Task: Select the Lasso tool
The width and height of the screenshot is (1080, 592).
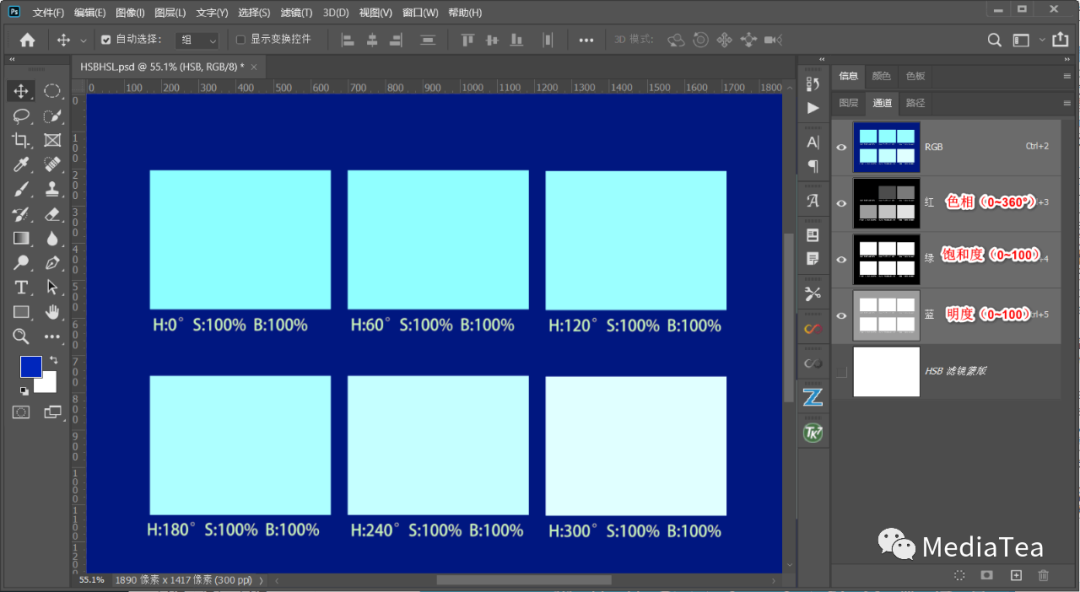Action: pyautogui.click(x=21, y=116)
